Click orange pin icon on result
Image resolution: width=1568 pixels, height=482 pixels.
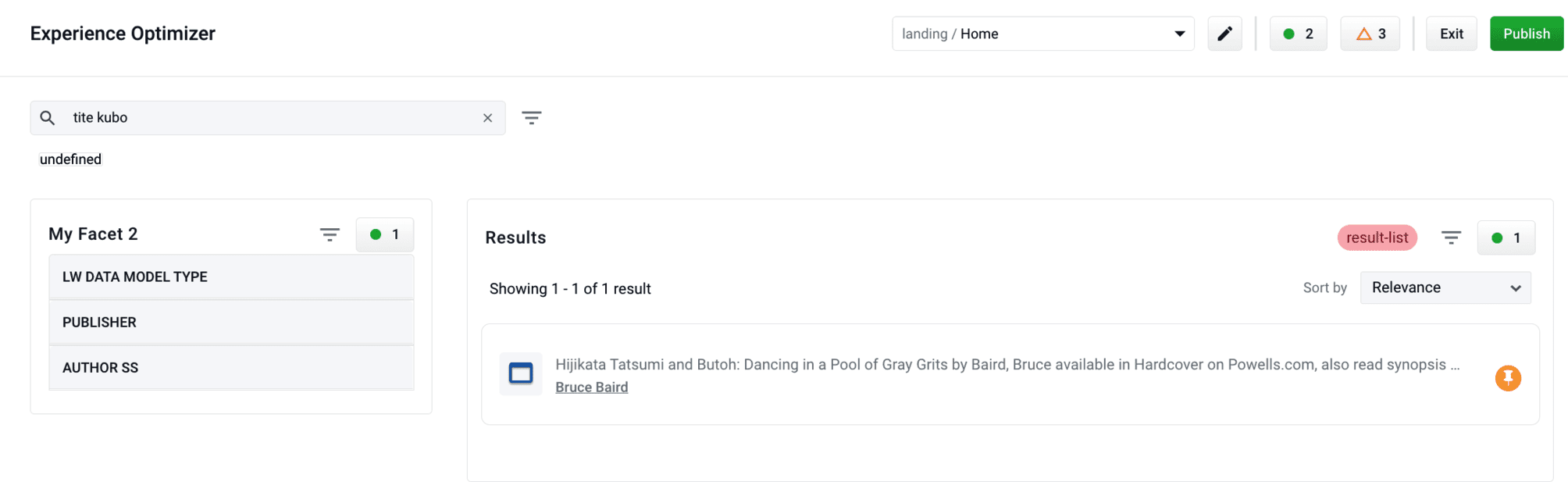pyautogui.click(x=1508, y=378)
